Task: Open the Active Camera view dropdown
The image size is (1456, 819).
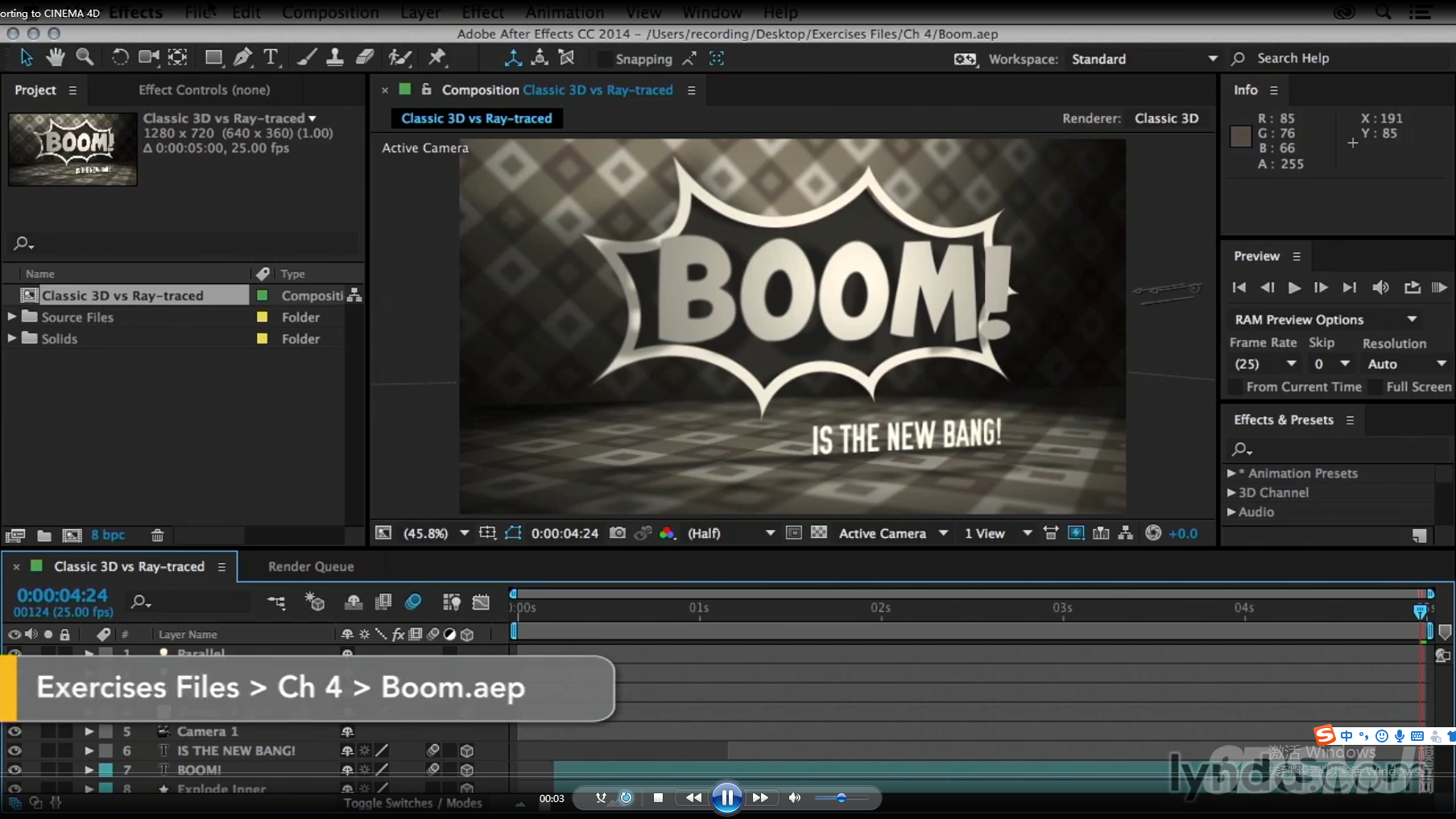Action: (x=893, y=533)
